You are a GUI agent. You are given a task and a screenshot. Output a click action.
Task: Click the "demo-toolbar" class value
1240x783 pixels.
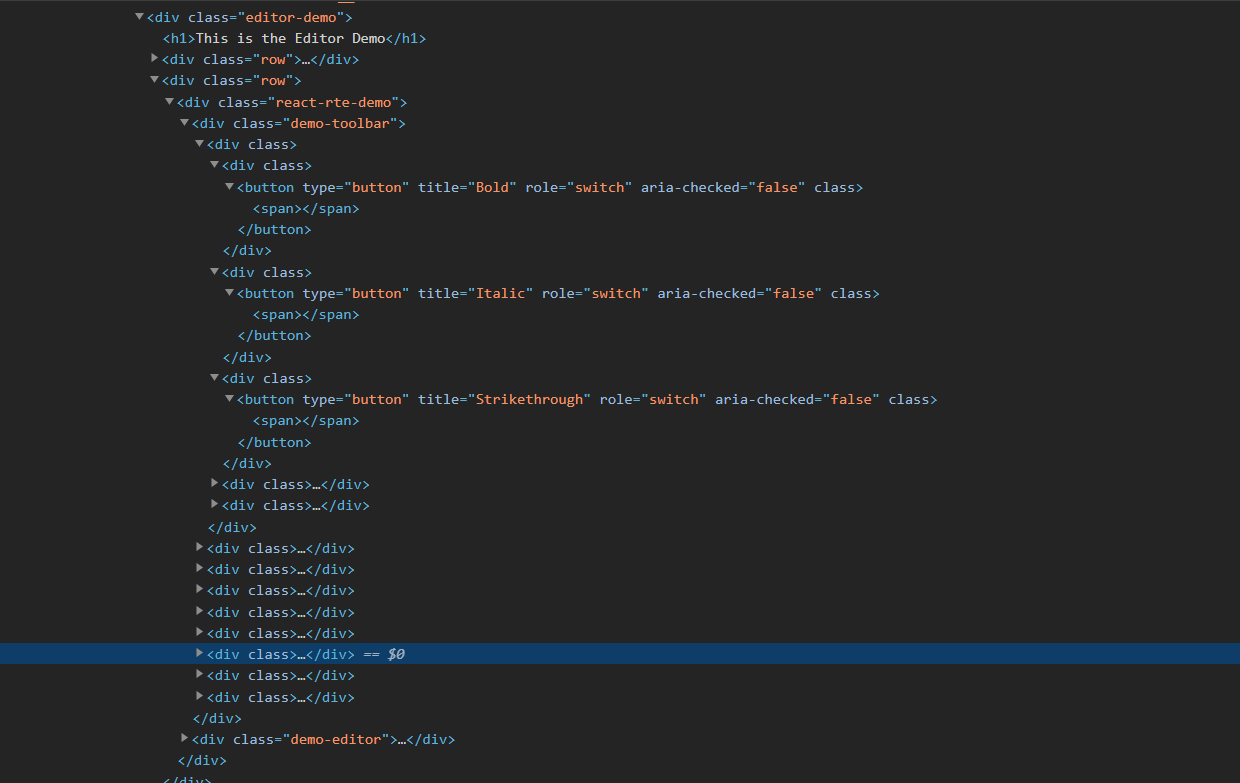pyautogui.click(x=339, y=123)
